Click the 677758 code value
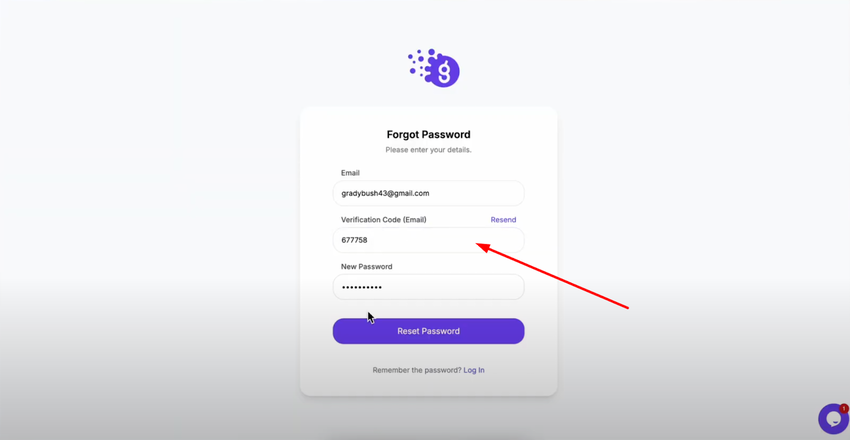The image size is (850, 440). 354,240
